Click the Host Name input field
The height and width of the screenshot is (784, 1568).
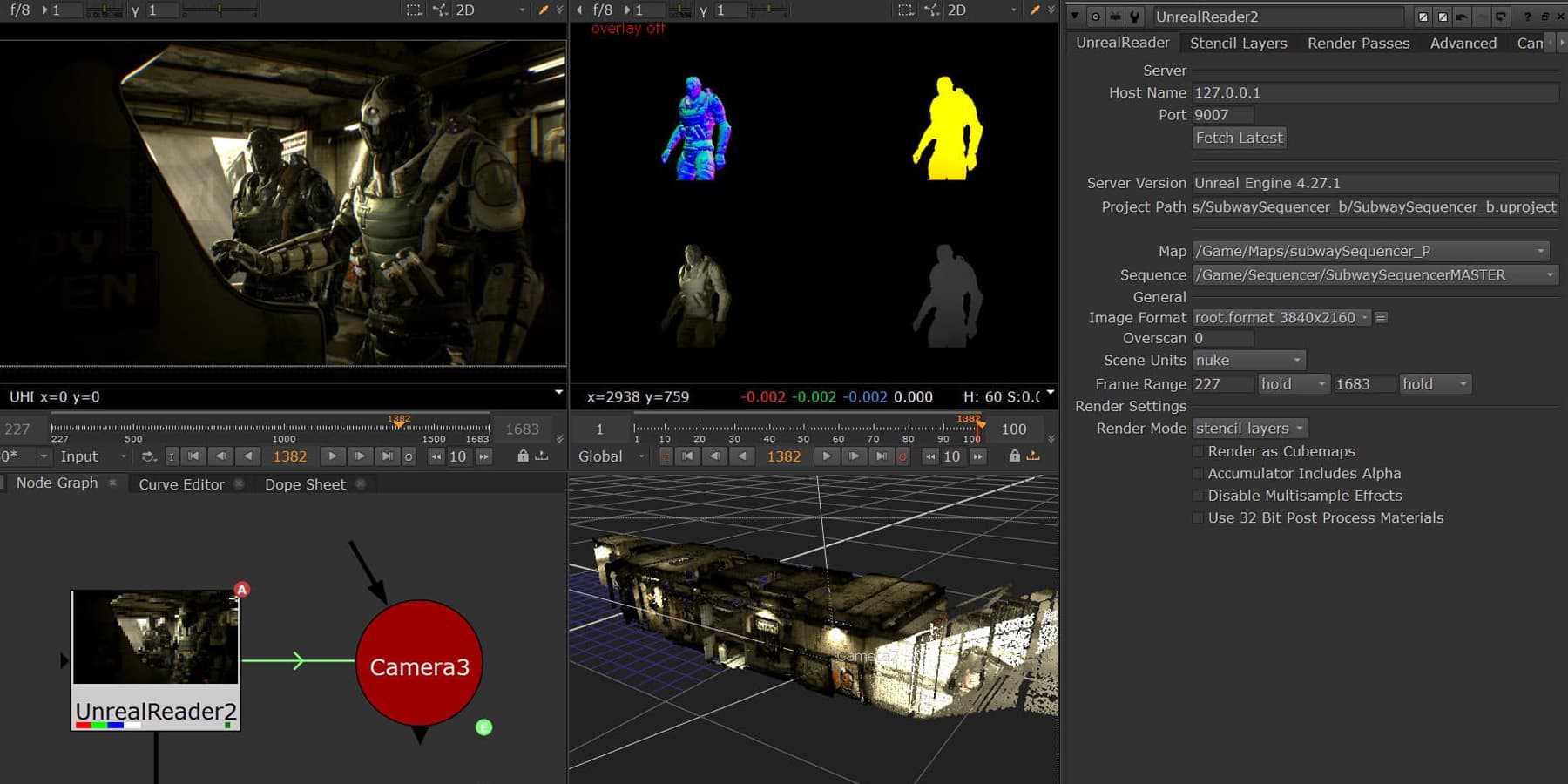pyautogui.click(x=1374, y=92)
